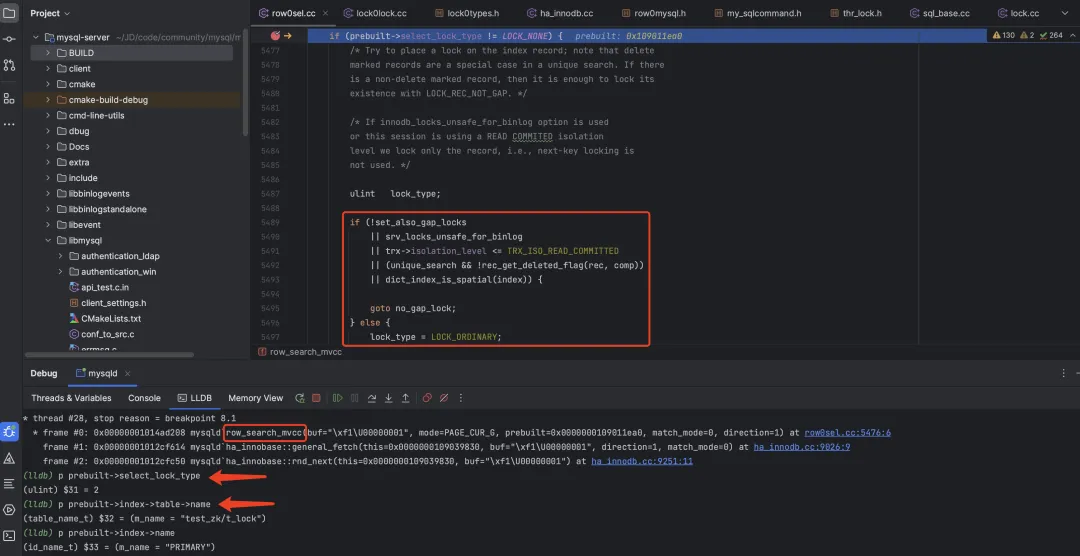The image size is (1080, 556).
Task: Open the Problems warning sidebar icon
Action: tap(10, 458)
